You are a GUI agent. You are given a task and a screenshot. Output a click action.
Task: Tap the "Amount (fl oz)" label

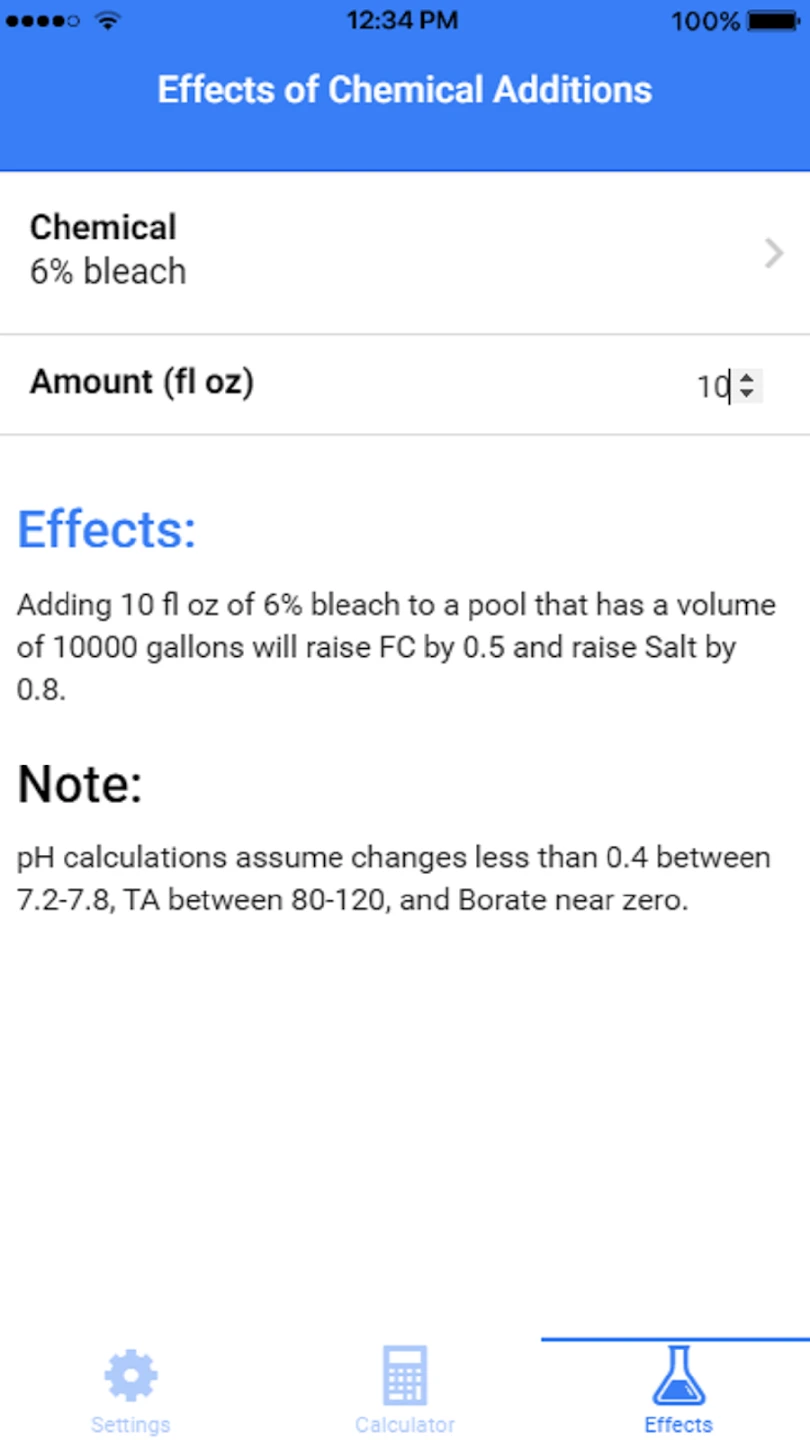pyautogui.click(x=142, y=381)
